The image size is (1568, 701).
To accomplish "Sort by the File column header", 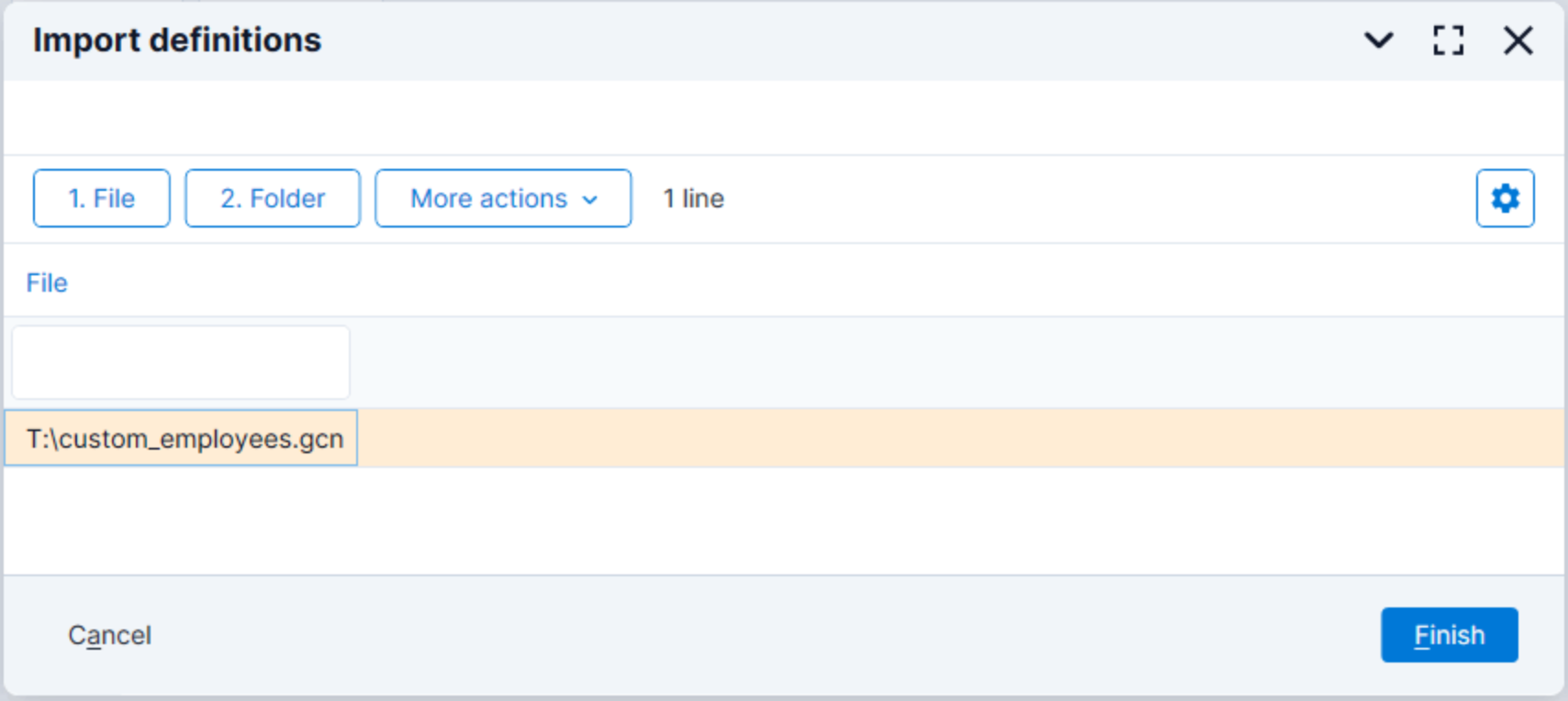I will pyautogui.click(x=47, y=283).
